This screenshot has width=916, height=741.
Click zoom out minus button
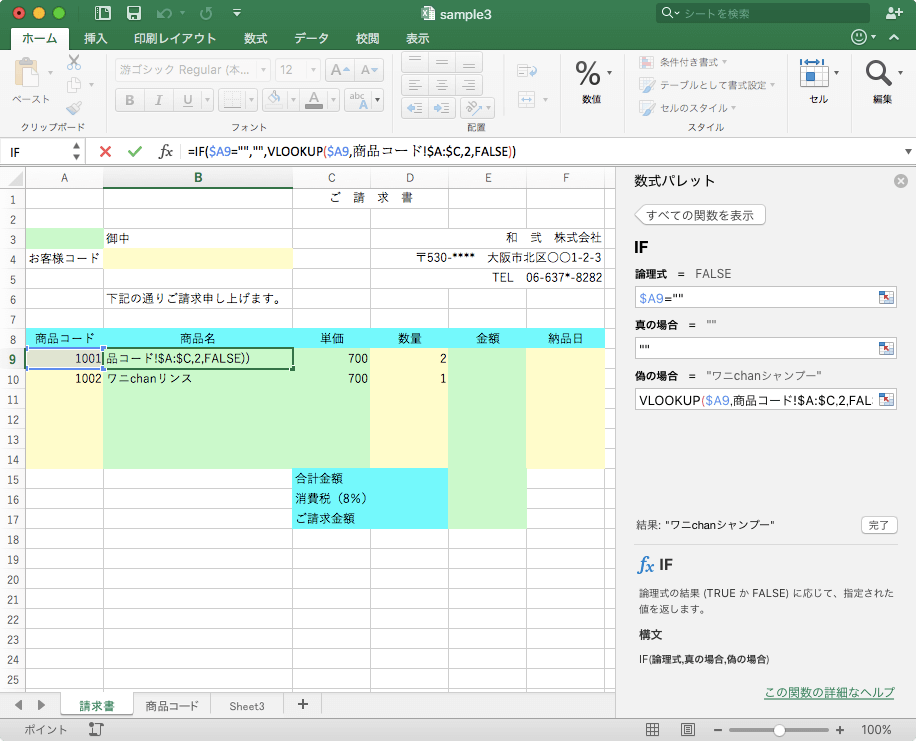coord(718,730)
